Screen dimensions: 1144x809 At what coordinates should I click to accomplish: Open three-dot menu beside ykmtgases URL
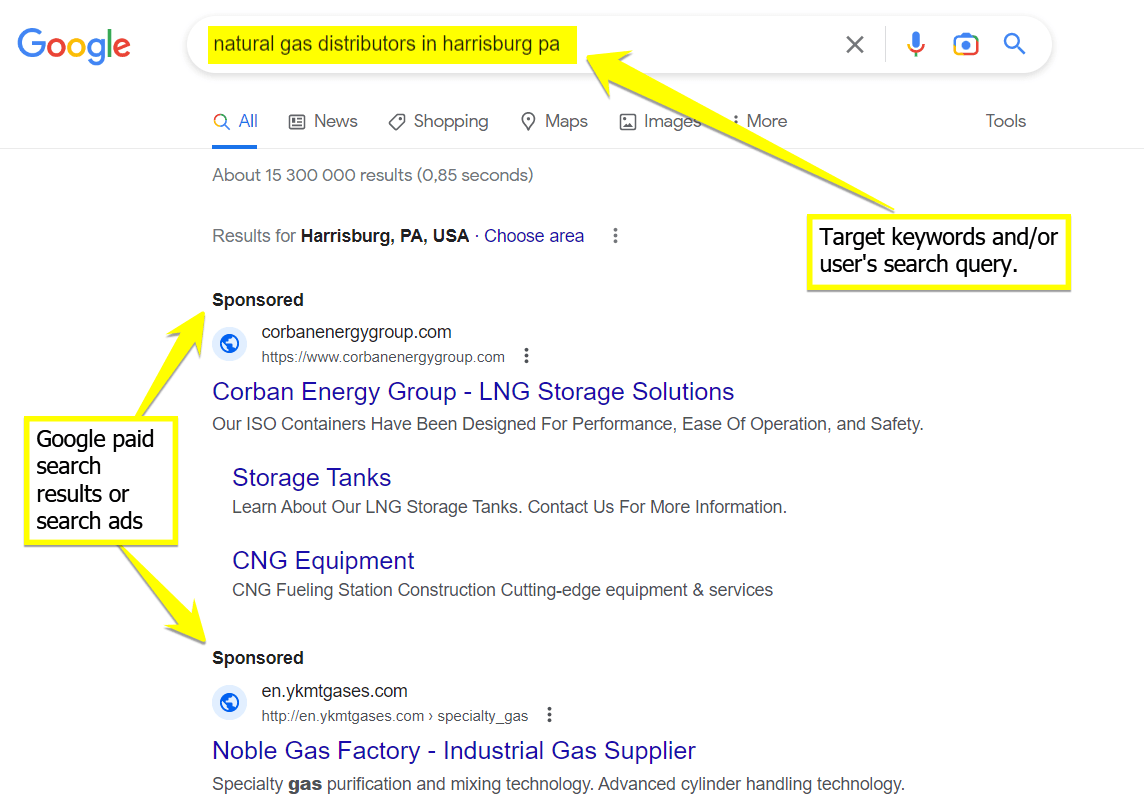[549, 715]
